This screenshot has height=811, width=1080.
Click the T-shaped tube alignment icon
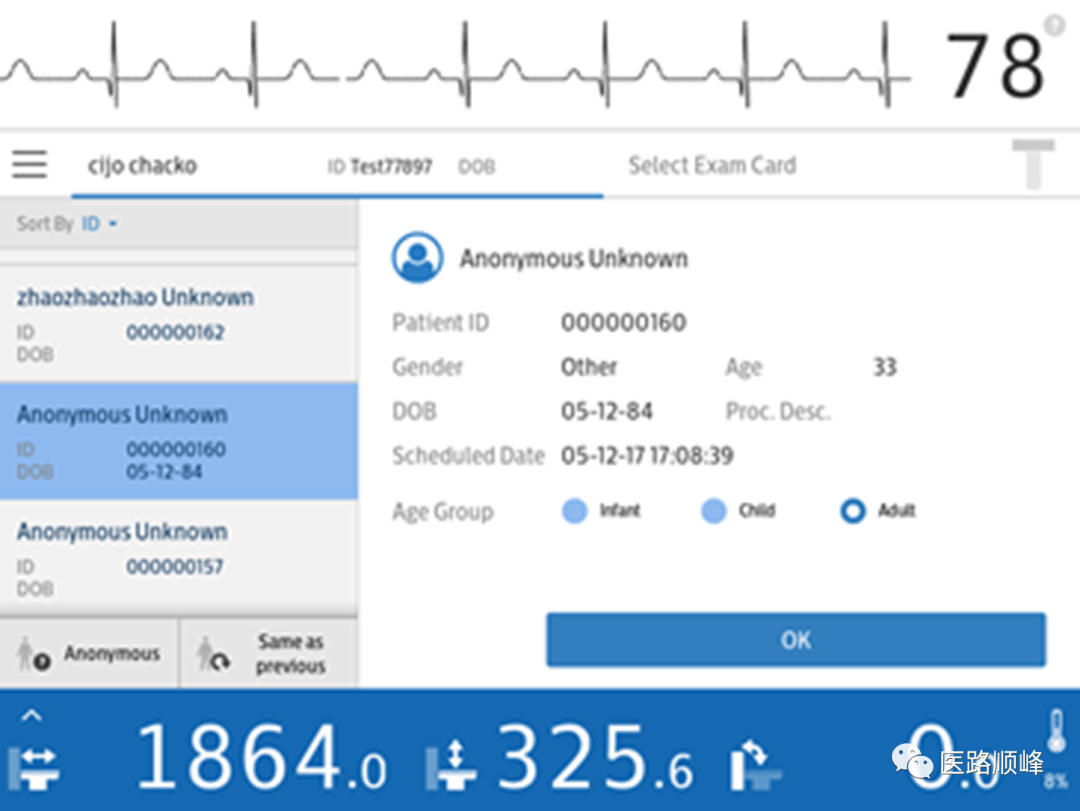point(1035,165)
